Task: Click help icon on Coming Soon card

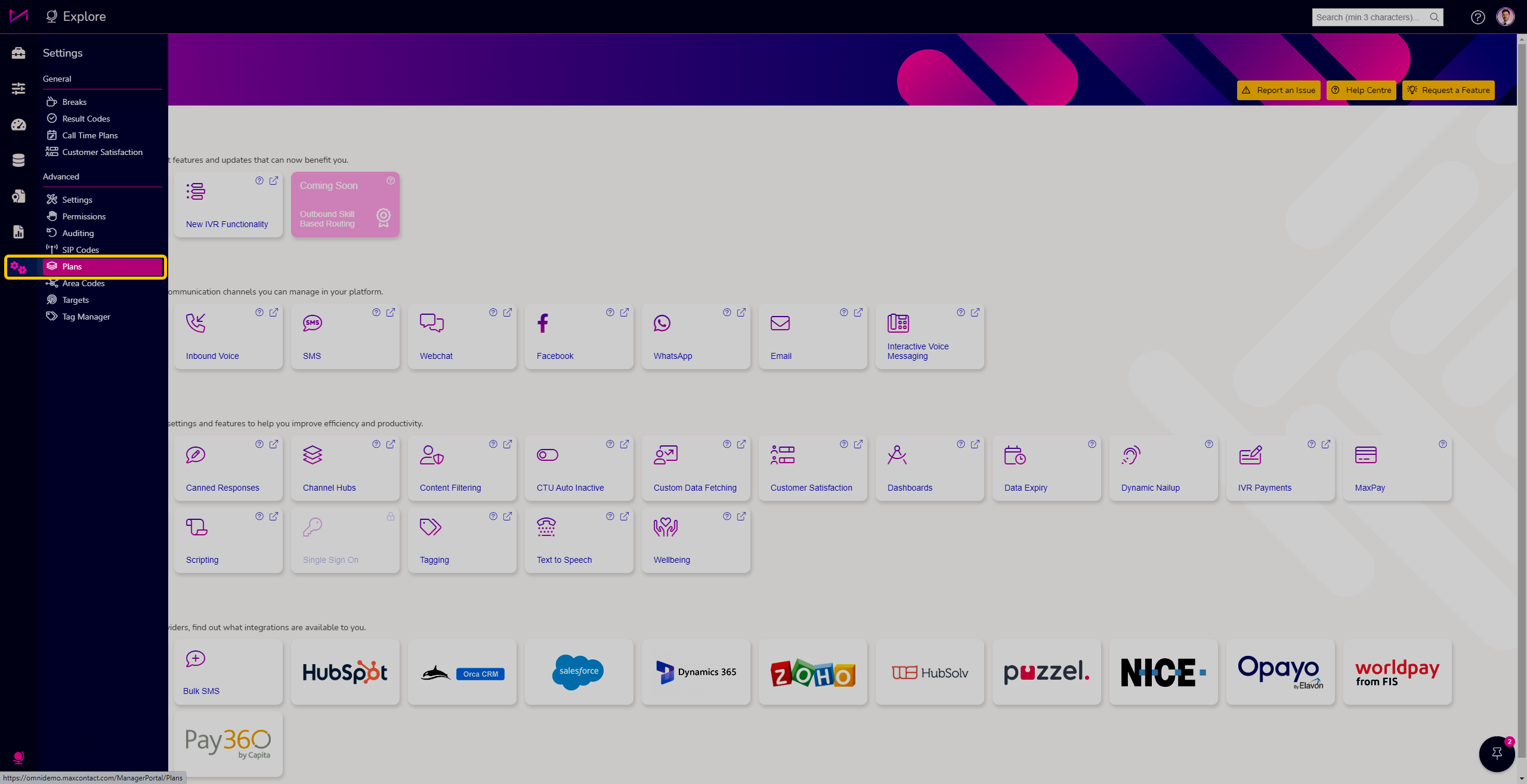Action: point(391,181)
